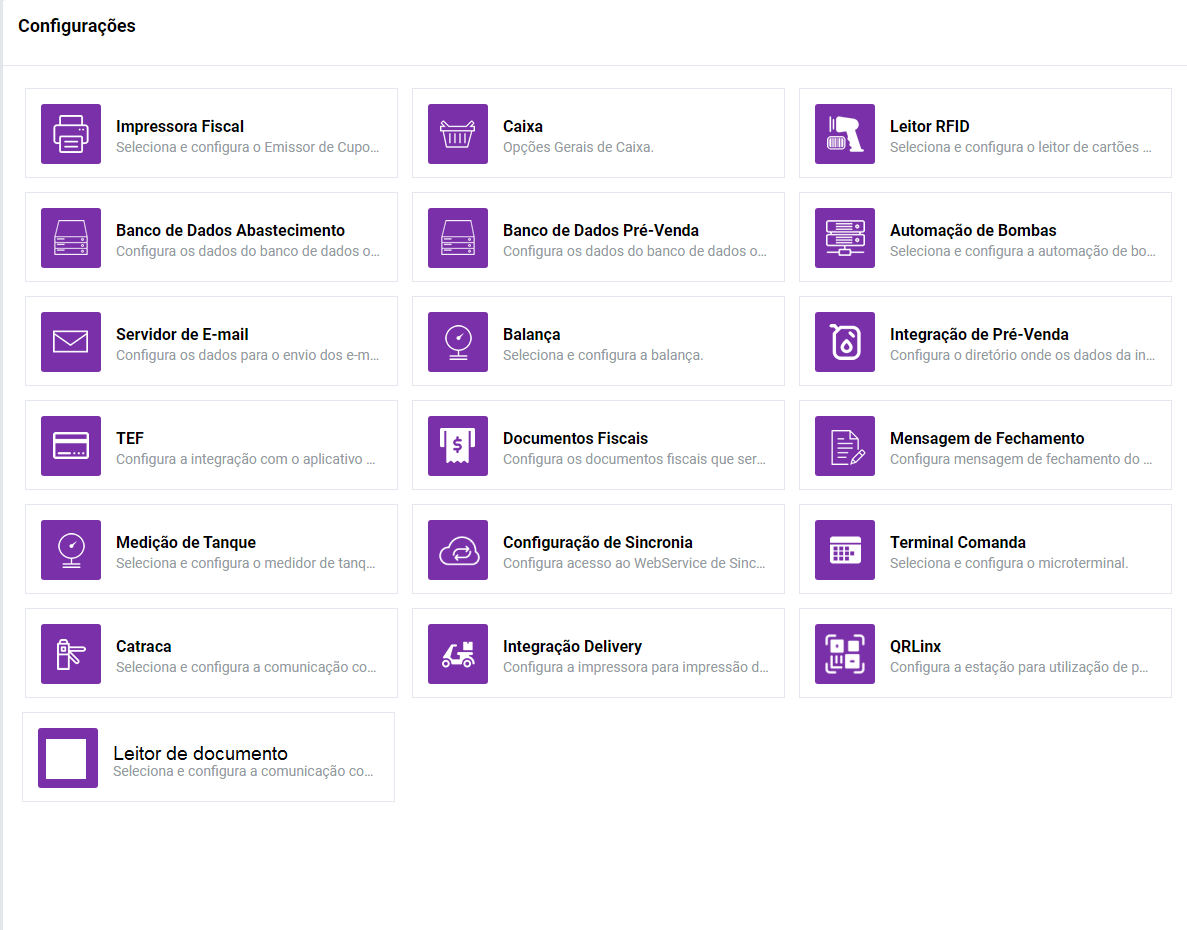Click the Catraca turnstile icon
Viewport: 1187px width, 930px height.
(x=70, y=654)
